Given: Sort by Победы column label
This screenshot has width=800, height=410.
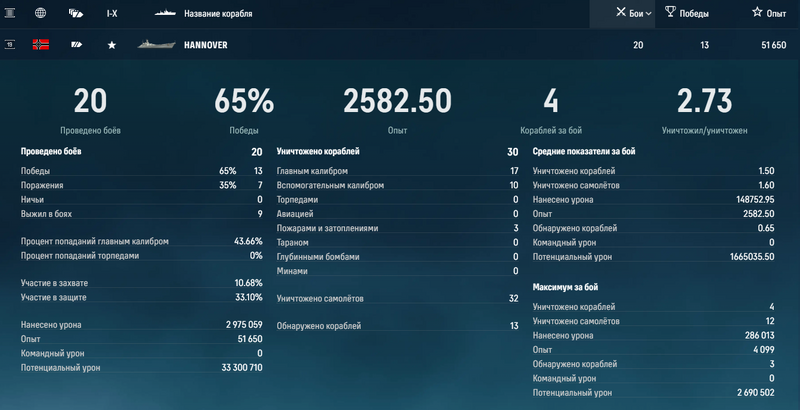Looking at the screenshot, I should [699, 14].
